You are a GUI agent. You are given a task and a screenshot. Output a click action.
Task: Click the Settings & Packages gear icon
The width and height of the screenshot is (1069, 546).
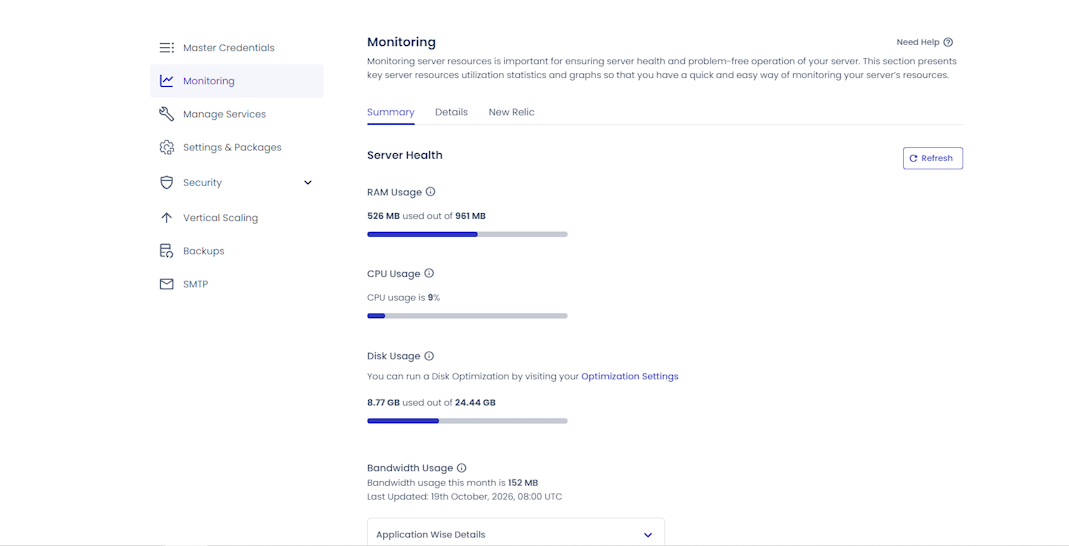click(166, 147)
